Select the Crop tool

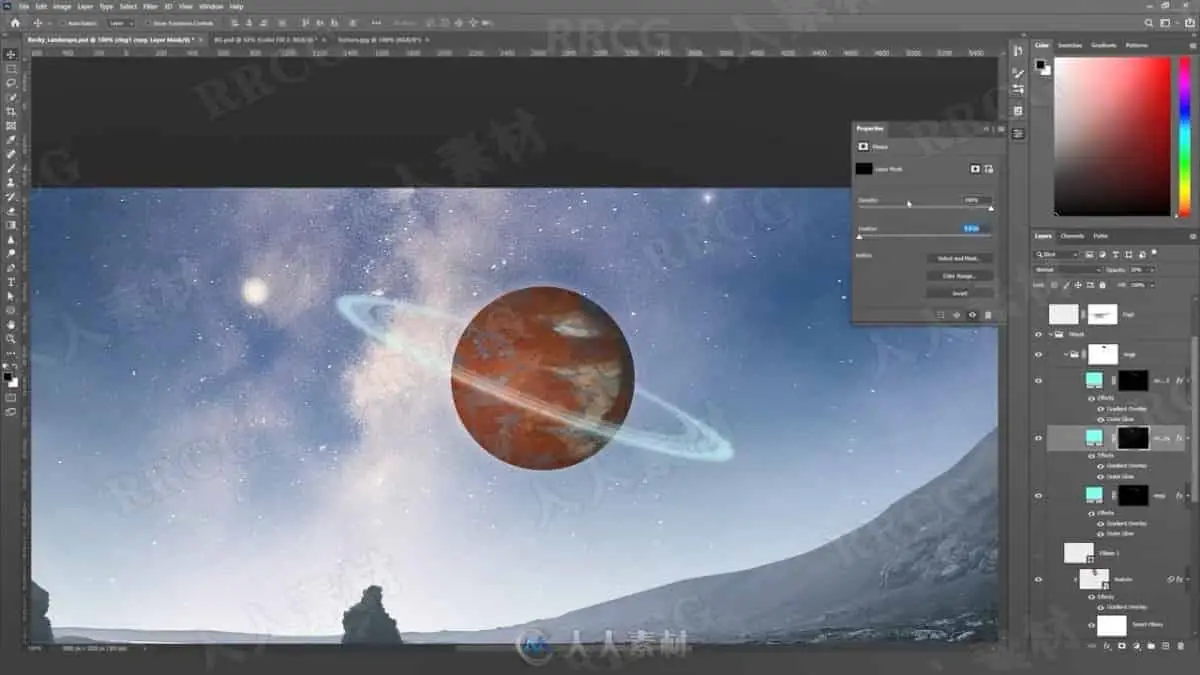click(12, 111)
